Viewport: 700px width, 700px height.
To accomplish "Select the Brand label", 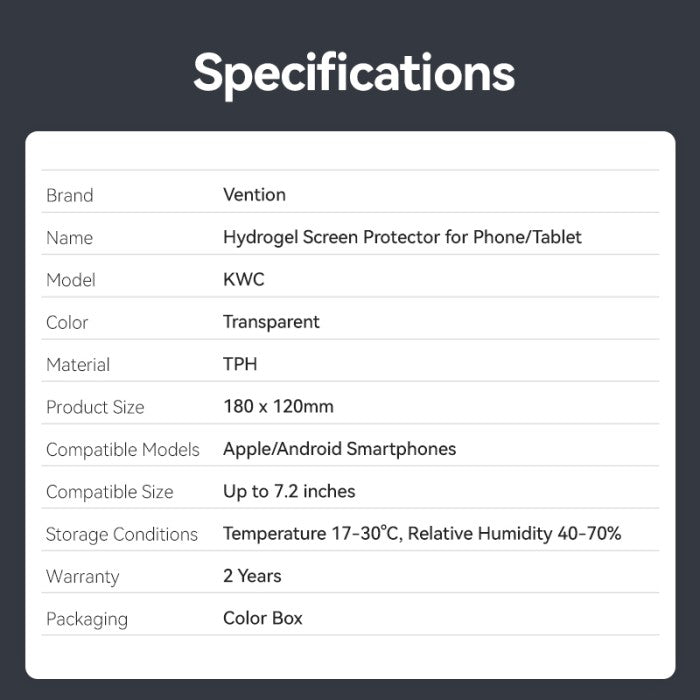I will coord(70,196).
